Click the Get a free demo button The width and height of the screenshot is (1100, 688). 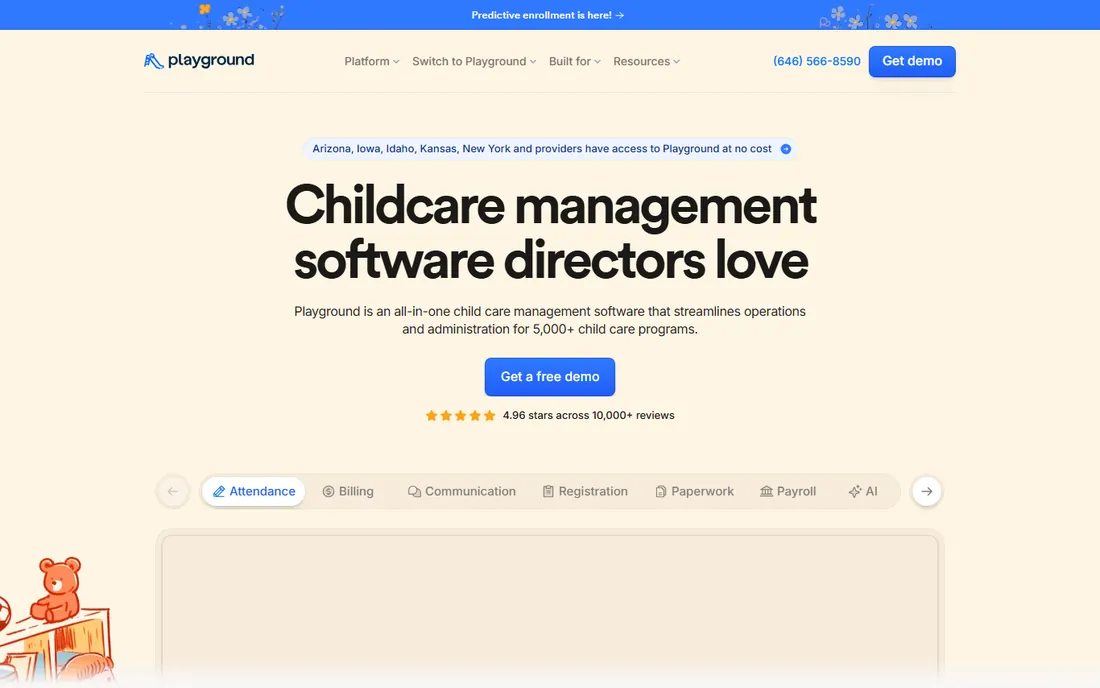[x=550, y=377]
